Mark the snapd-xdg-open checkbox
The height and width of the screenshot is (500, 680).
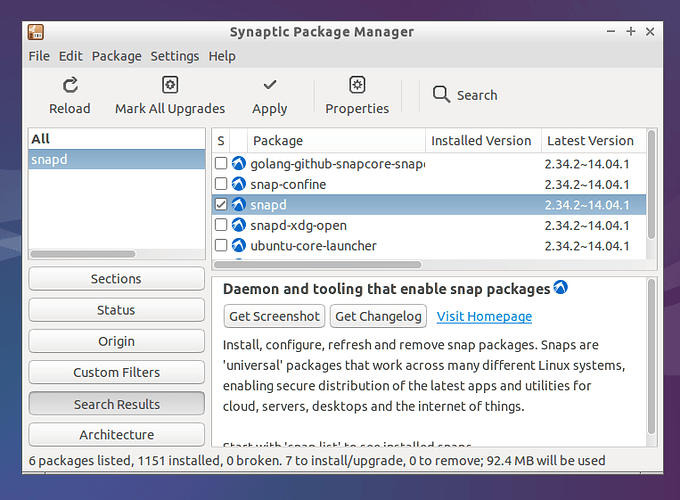(x=221, y=225)
